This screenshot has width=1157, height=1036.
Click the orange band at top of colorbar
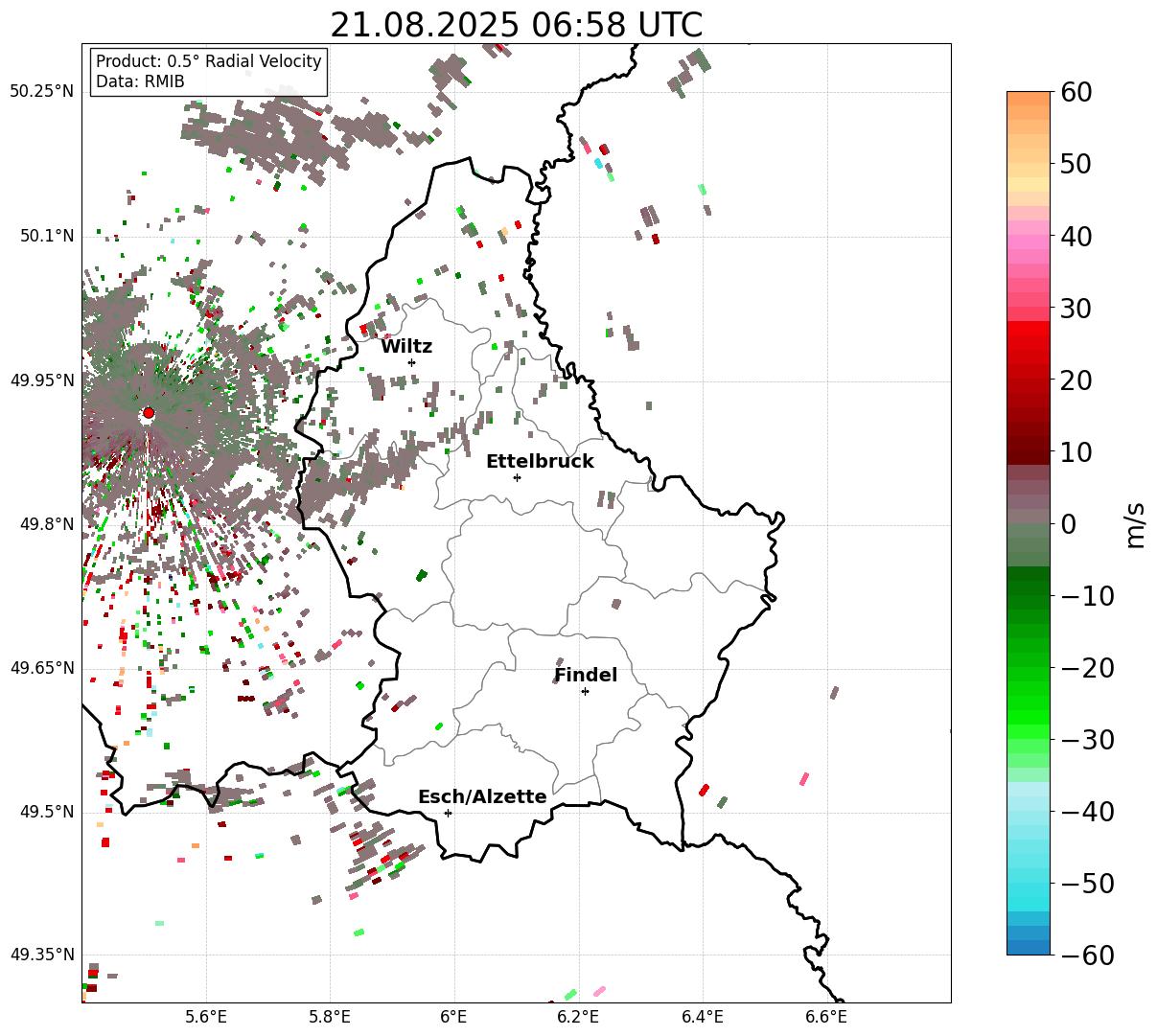click(x=1029, y=105)
